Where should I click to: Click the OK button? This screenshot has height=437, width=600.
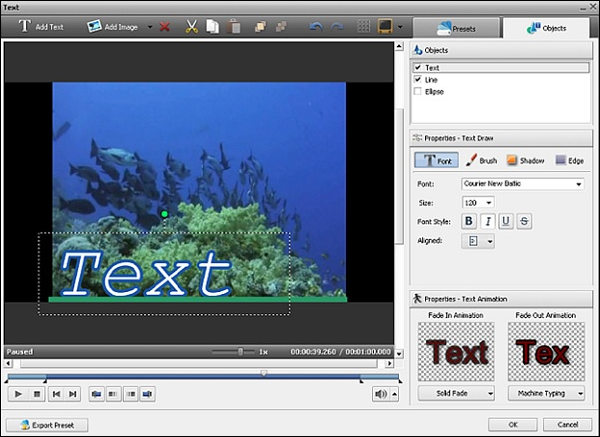(x=511, y=425)
